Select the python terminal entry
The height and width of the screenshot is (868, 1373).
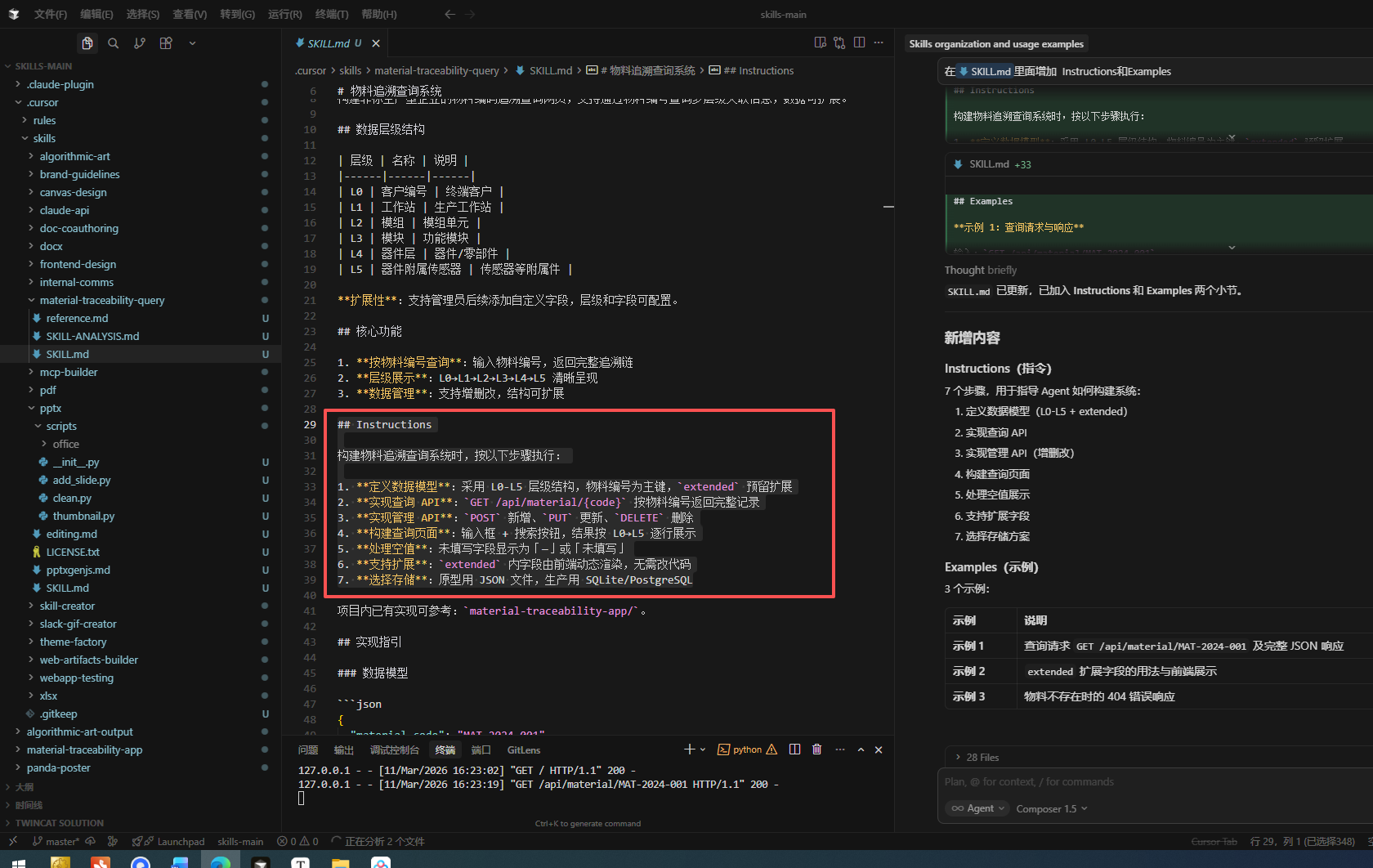pyautogui.click(x=747, y=749)
